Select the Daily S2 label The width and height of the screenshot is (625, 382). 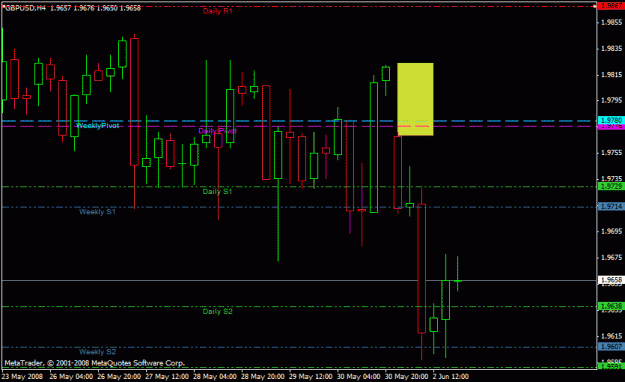(x=217, y=311)
